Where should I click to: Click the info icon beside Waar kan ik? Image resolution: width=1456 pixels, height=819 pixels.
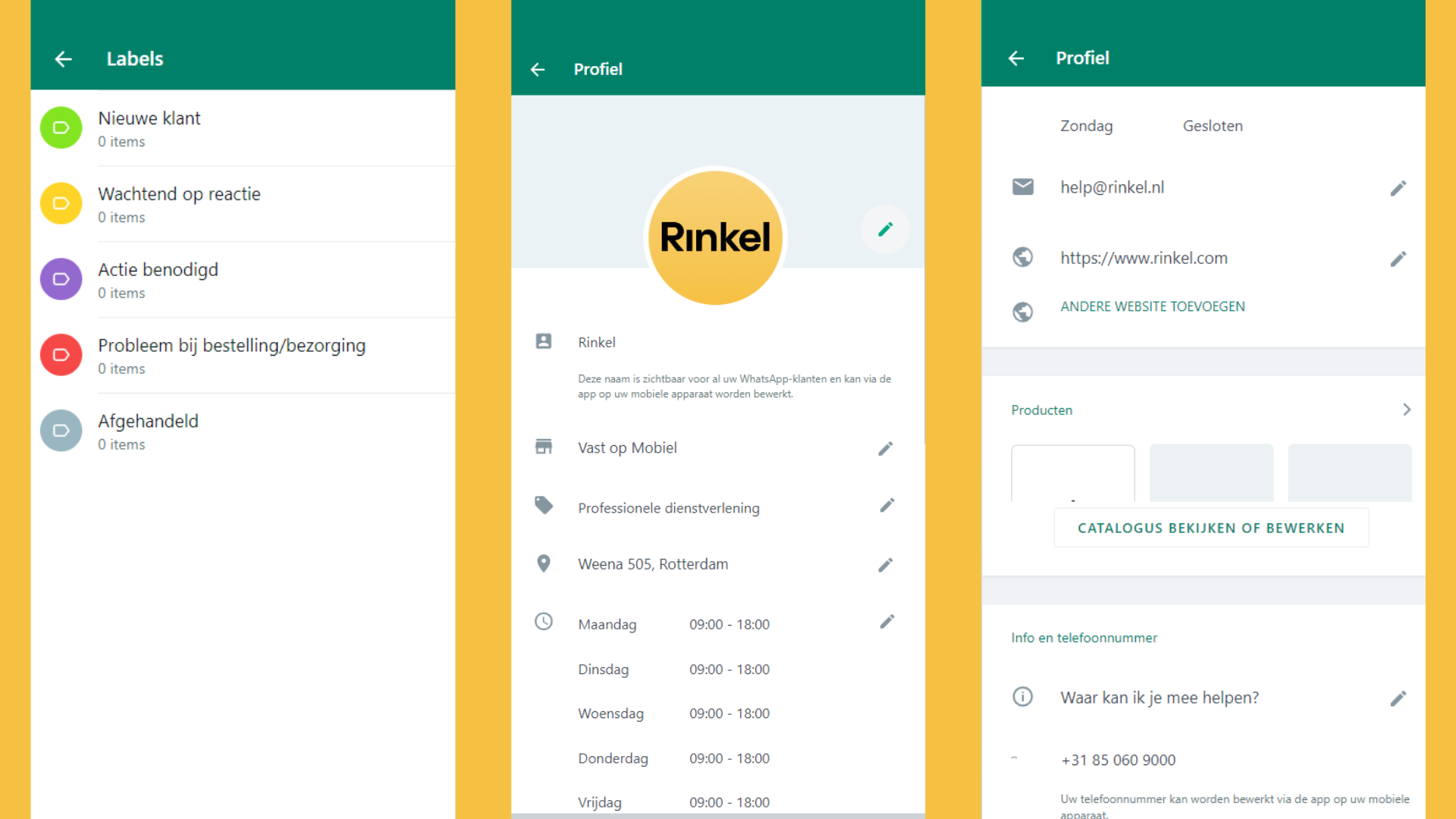(1023, 697)
